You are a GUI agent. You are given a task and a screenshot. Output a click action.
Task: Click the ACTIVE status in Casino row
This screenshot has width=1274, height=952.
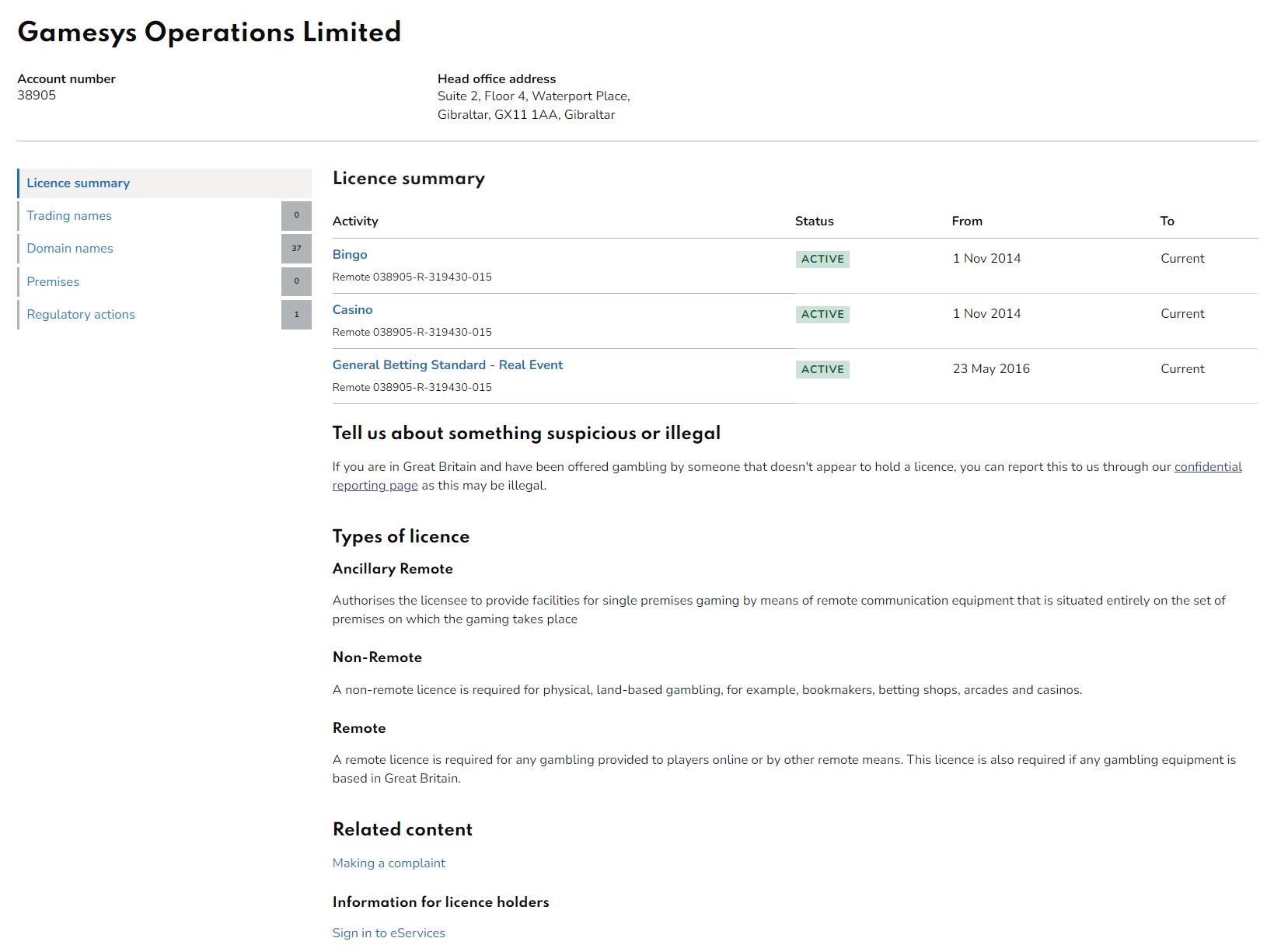click(x=822, y=315)
